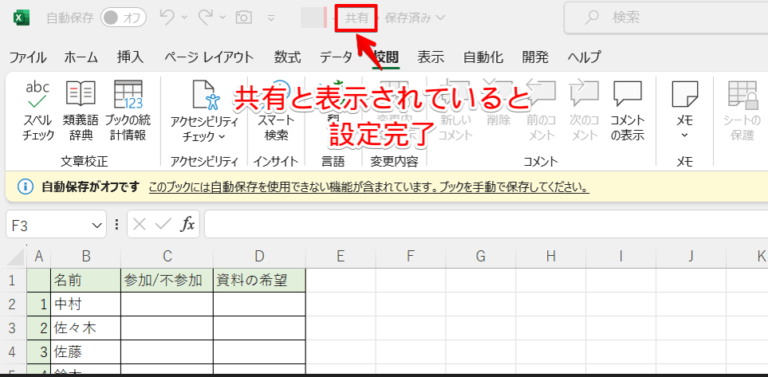Open the 類義語辞典 thesaurus

[80, 111]
